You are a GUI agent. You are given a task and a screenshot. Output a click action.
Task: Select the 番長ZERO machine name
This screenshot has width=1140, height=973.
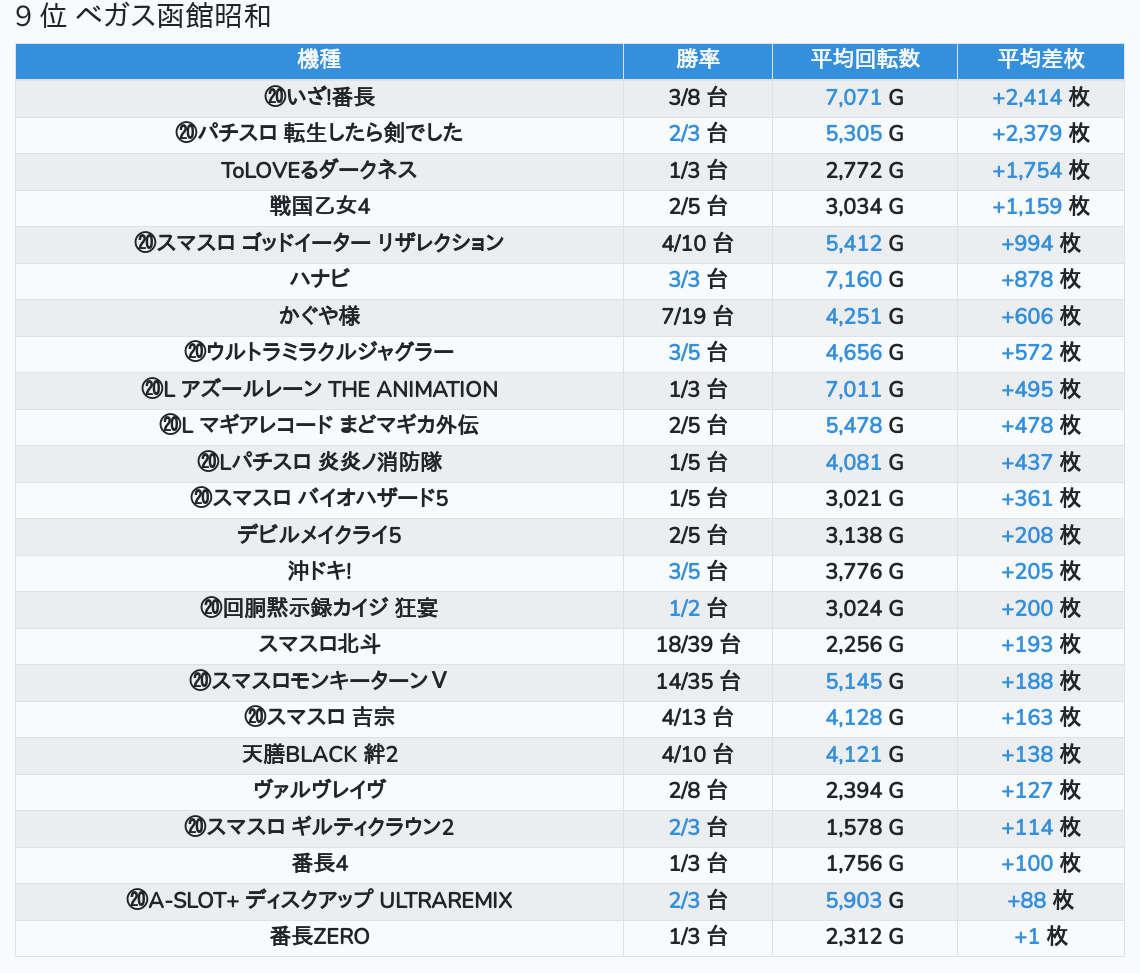pyautogui.click(x=319, y=937)
